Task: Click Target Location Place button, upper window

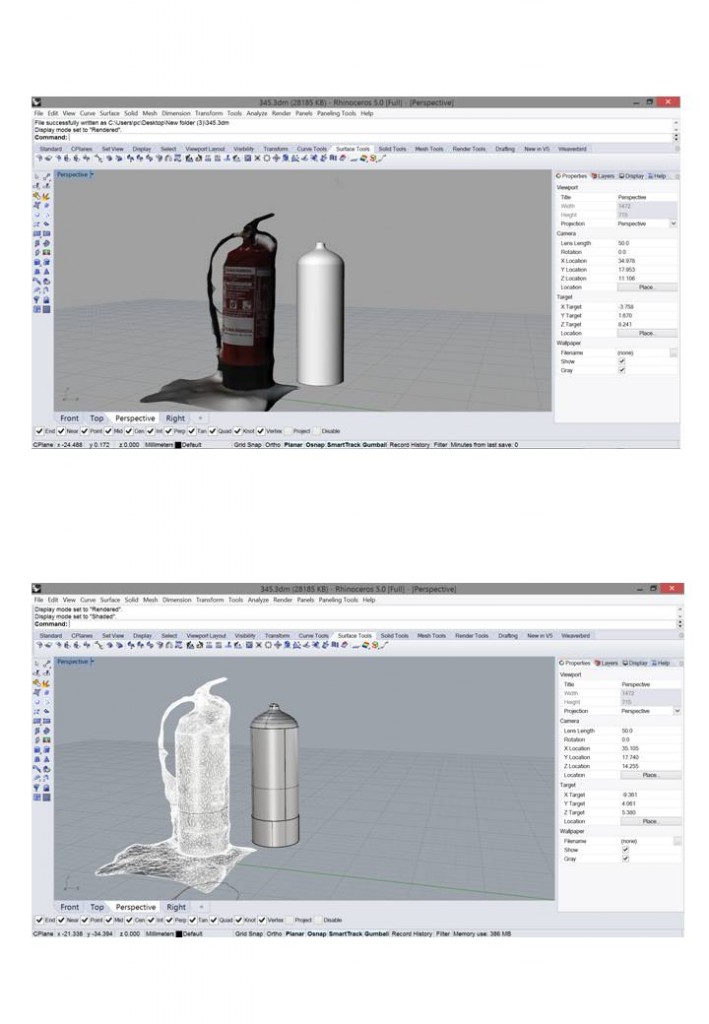Action: click(646, 333)
